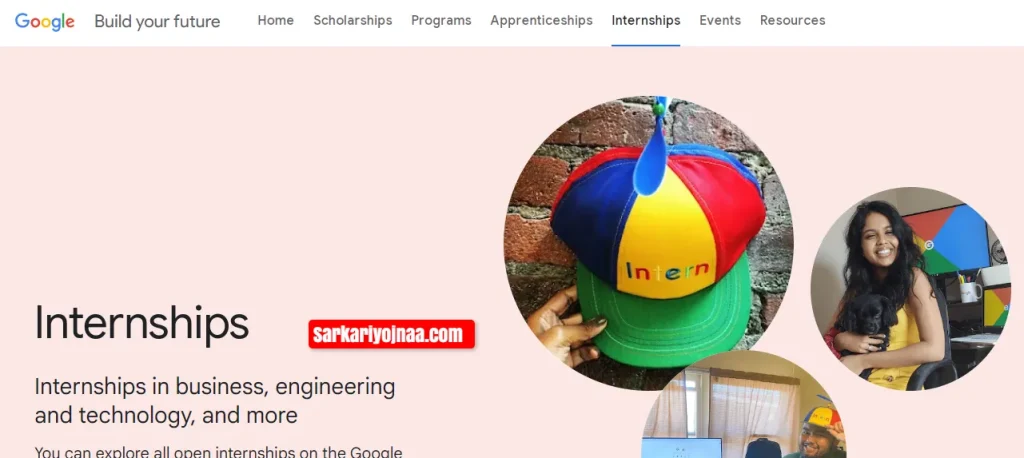Click the photo of man wearing propeller hat
This screenshot has width=1024, height=458.
[x=744, y=405]
